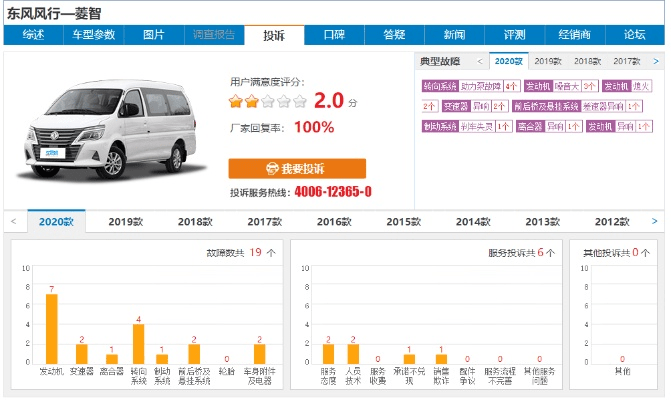Click the 我要投诉 orange button

click(x=297, y=168)
